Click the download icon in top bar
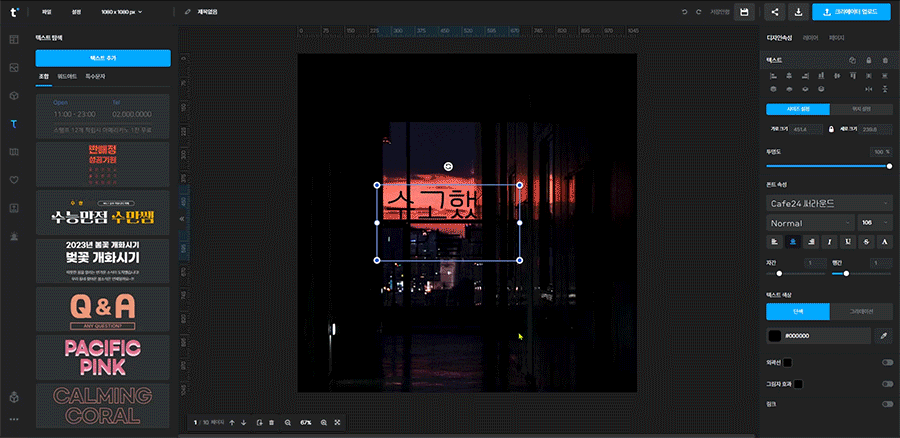The width and height of the screenshot is (900, 438). point(798,12)
